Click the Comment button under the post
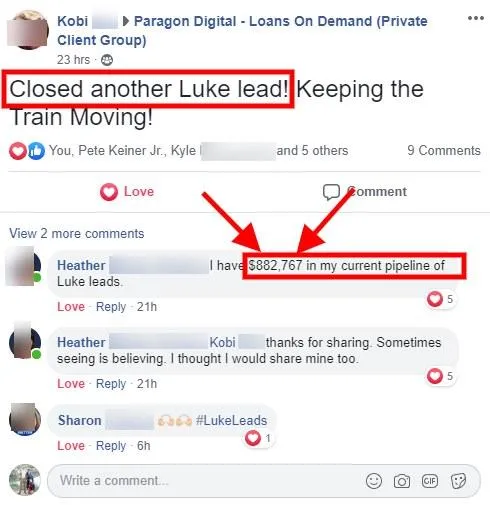Screen dimensions: 490x505 (x=365, y=192)
